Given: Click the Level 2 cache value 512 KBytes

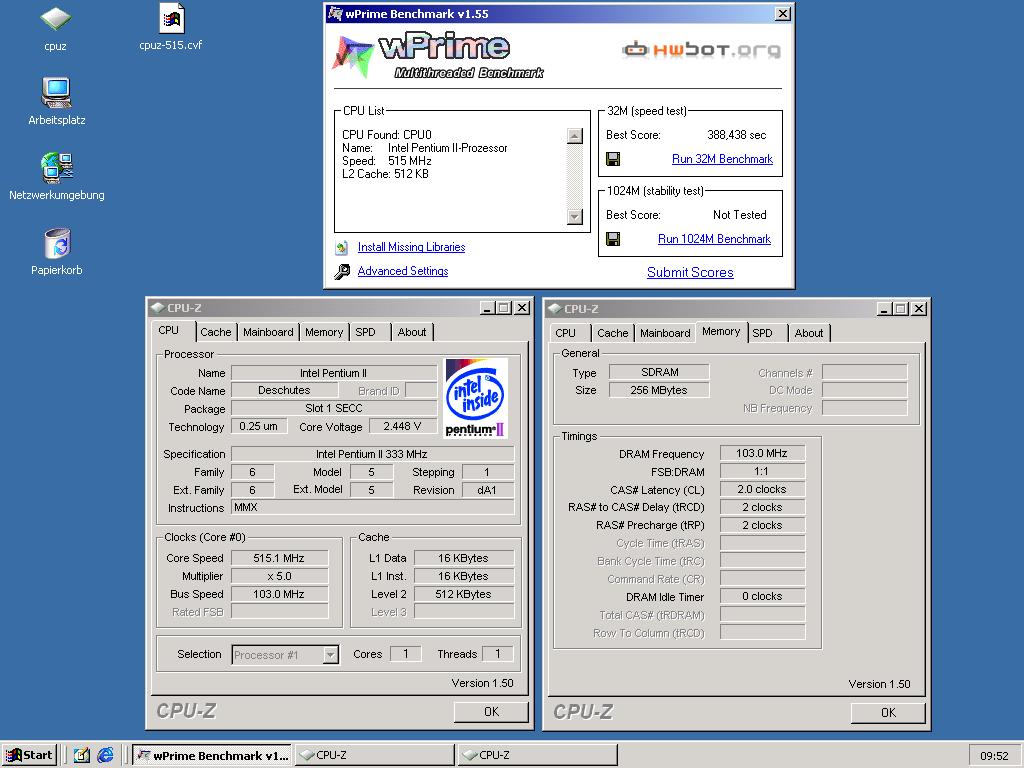Looking at the screenshot, I should (x=464, y=594).
